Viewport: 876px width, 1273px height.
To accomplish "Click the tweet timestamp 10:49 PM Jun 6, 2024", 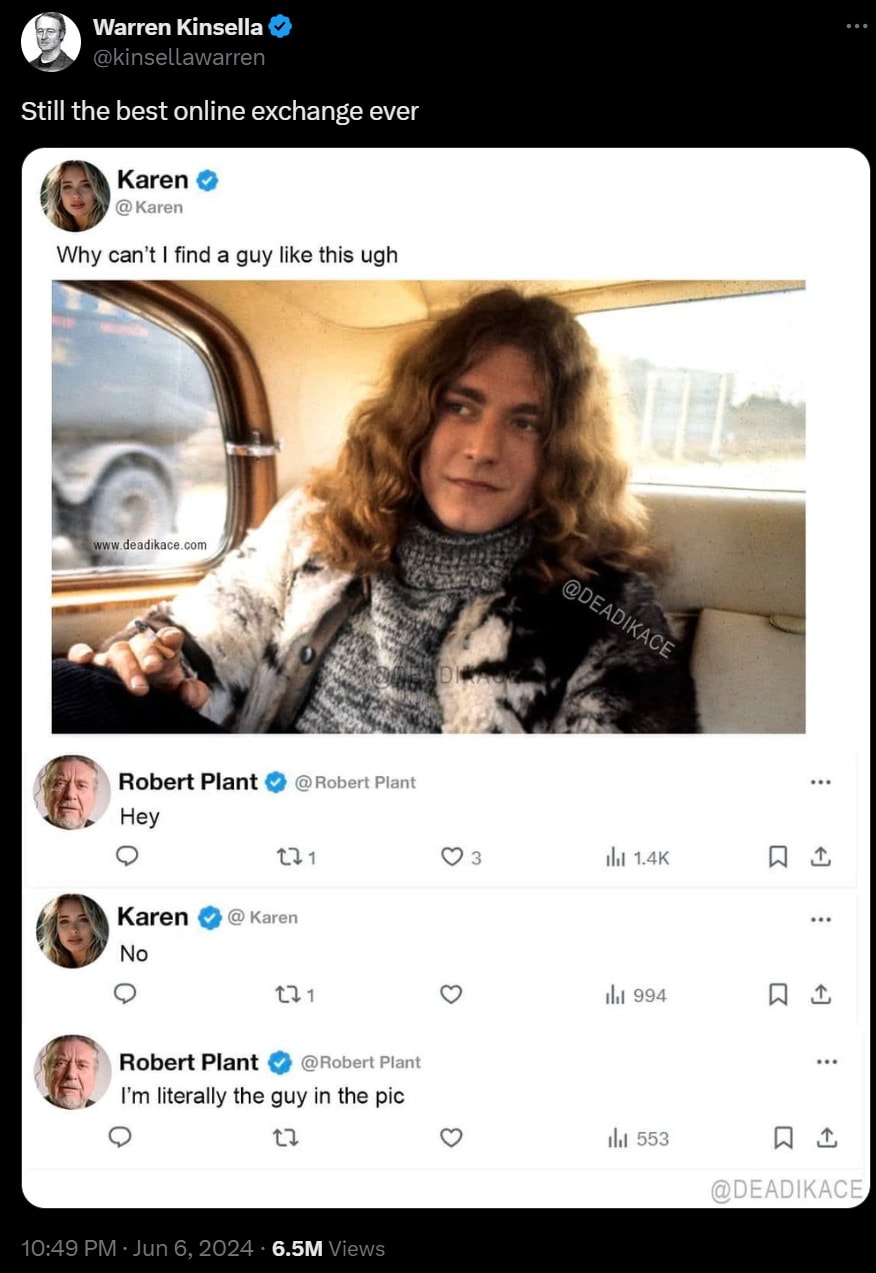I will (x=137, y=1248).
